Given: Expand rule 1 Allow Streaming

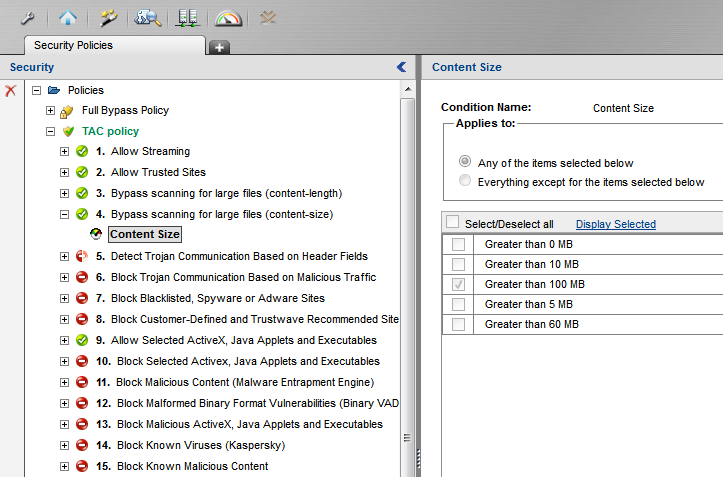Looking at the screenshot, I should [x=65, y=151].
